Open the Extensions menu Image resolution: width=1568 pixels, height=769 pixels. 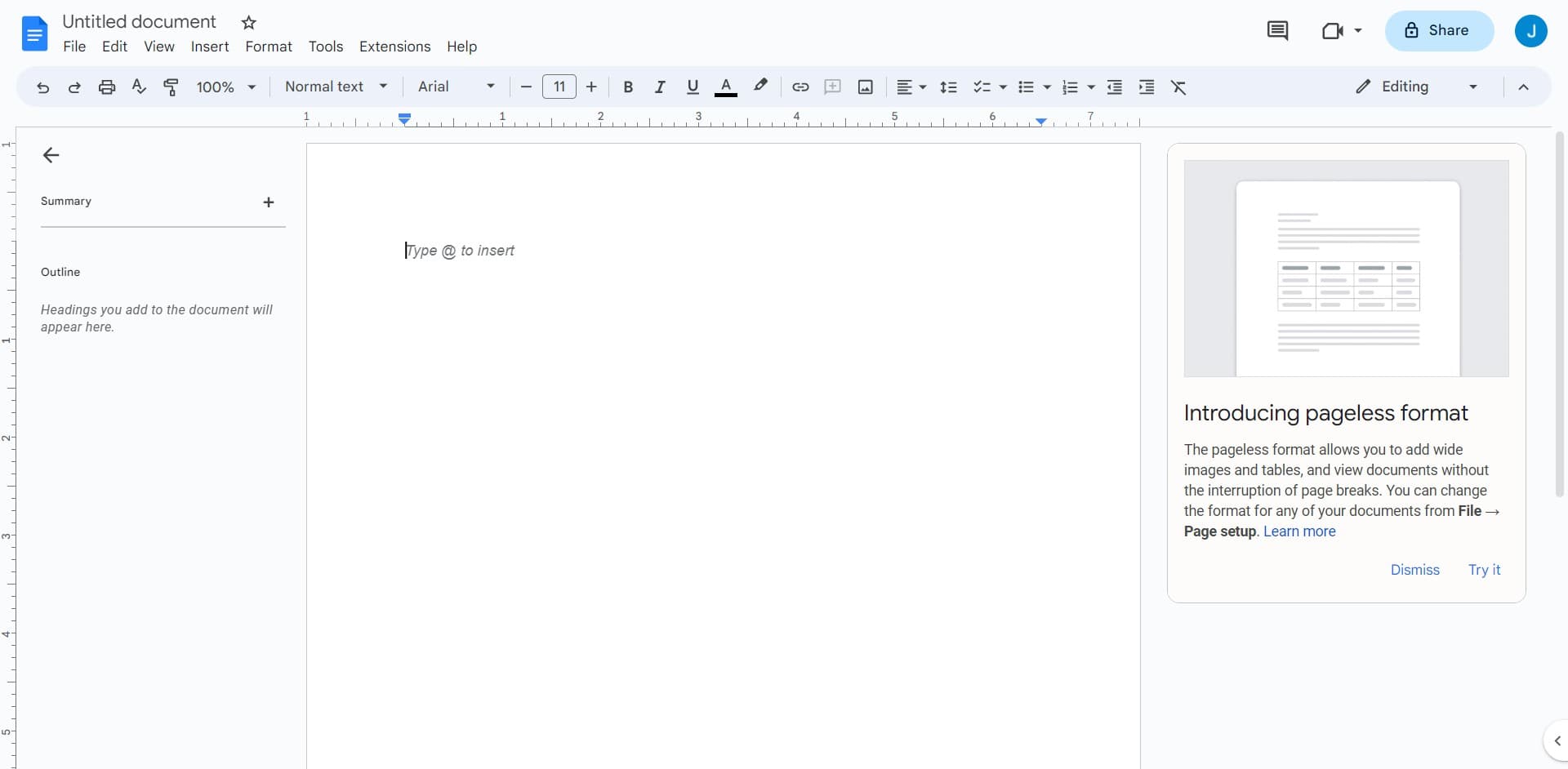click(x=394, y=47)
